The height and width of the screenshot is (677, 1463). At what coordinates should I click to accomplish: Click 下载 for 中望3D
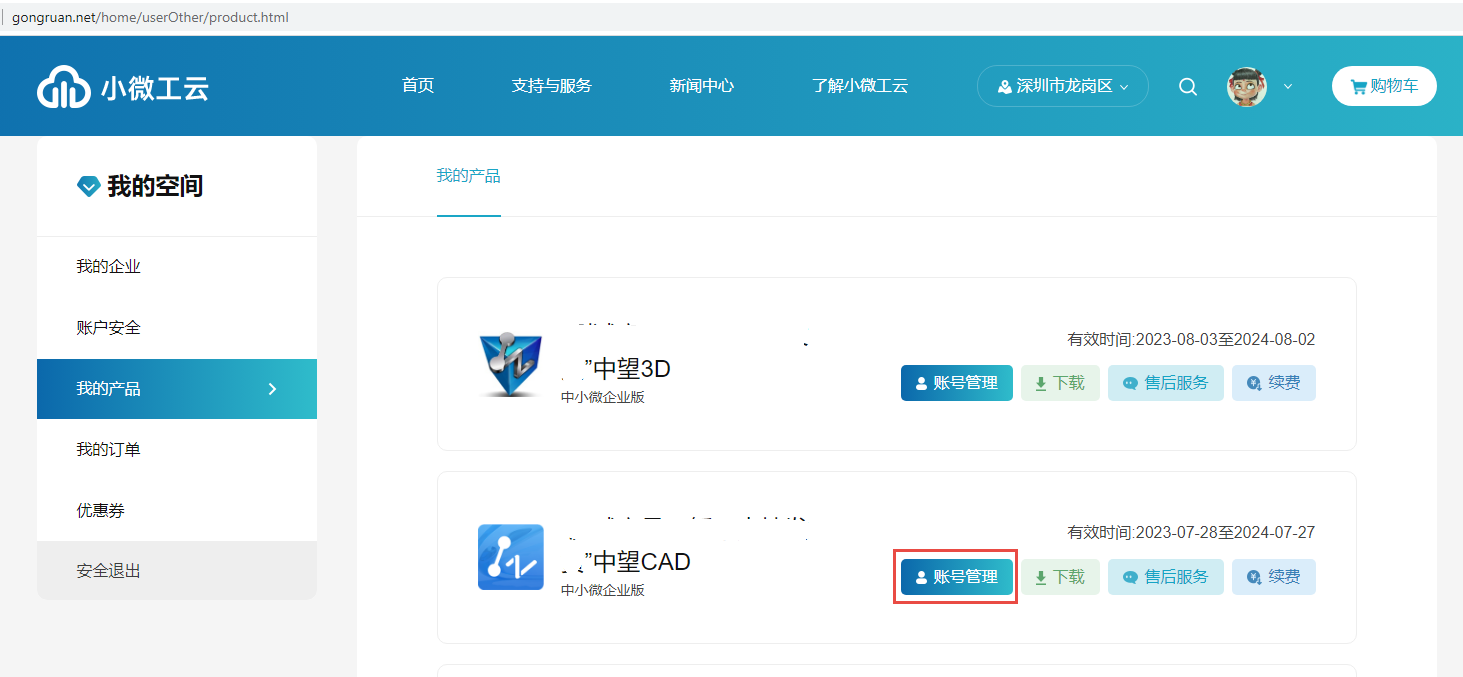click(x=1060, y=383)
